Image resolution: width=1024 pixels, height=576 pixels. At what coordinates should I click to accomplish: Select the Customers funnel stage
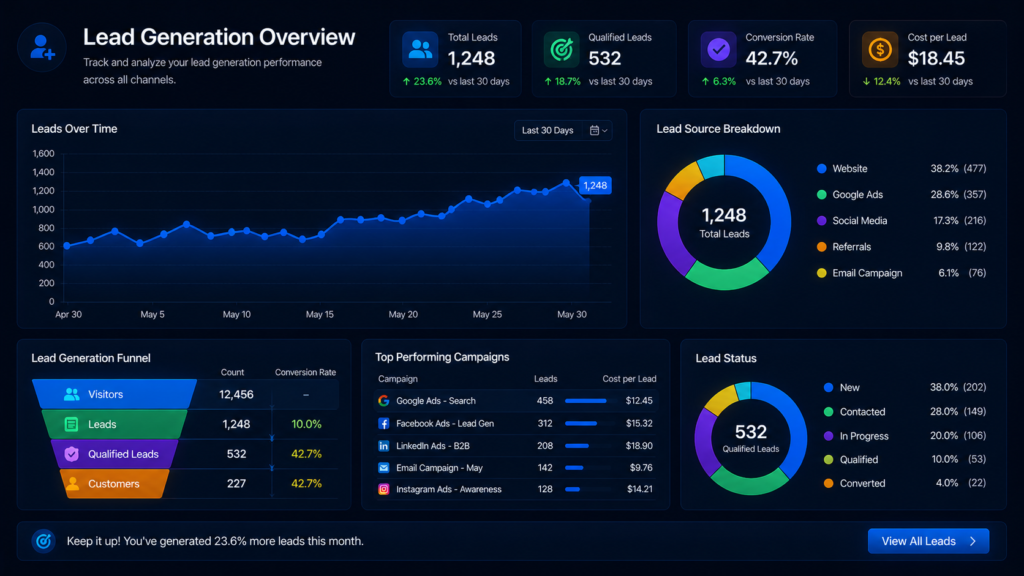114,484
